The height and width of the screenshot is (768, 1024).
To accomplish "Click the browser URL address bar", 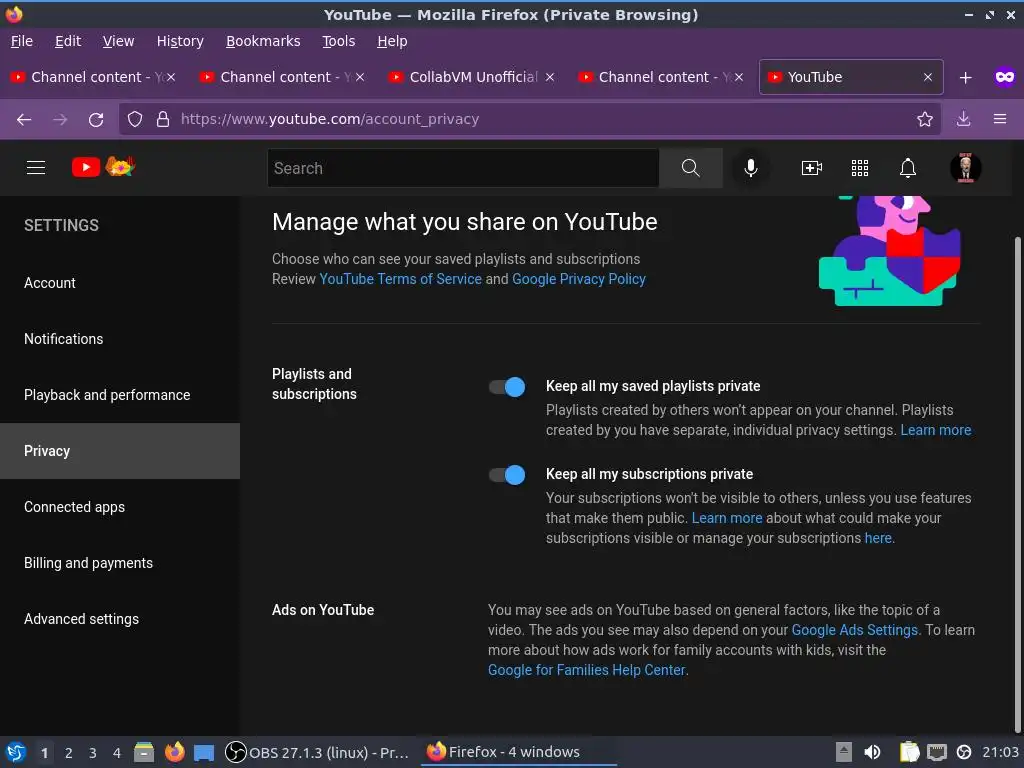I will [x=529, y=119].
